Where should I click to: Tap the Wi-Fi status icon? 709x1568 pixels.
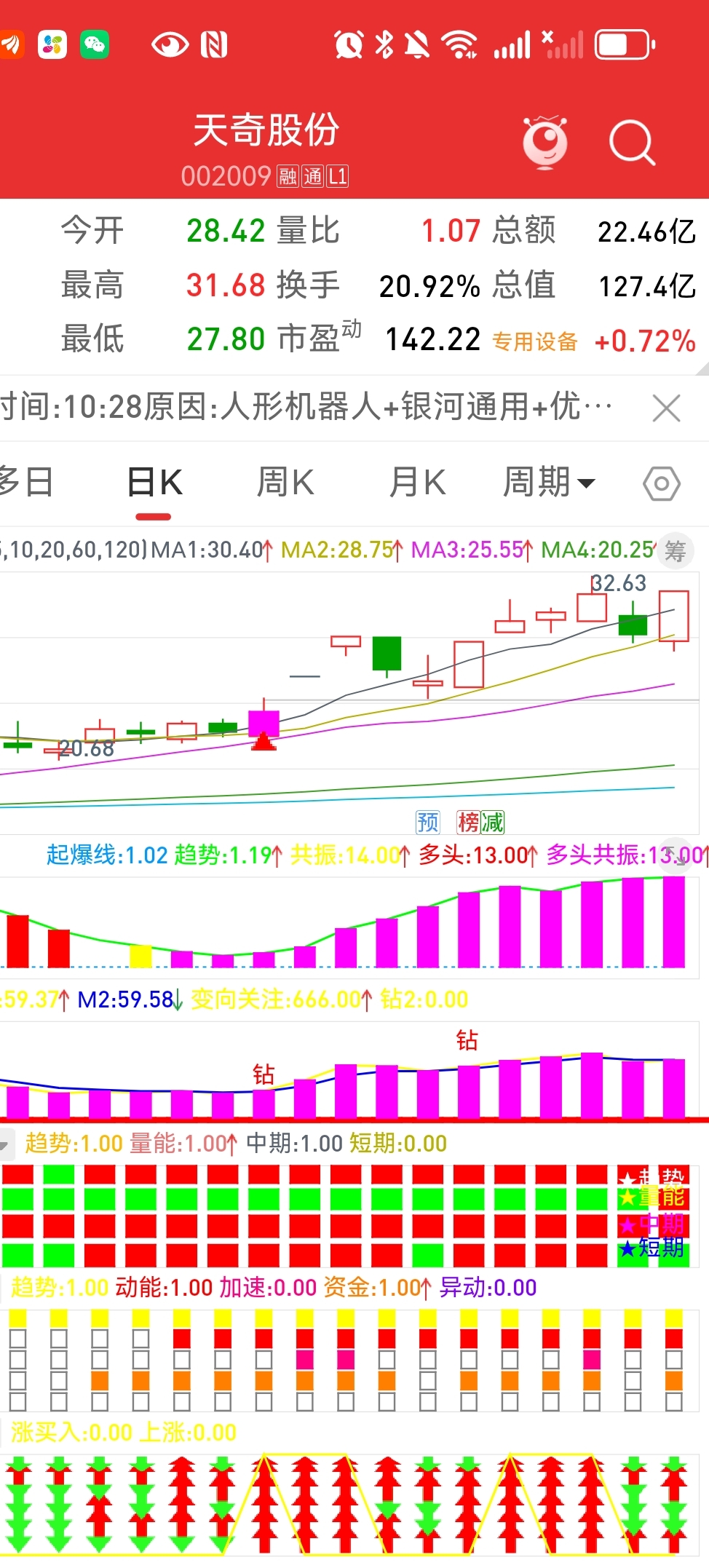(x=461, y=45)
